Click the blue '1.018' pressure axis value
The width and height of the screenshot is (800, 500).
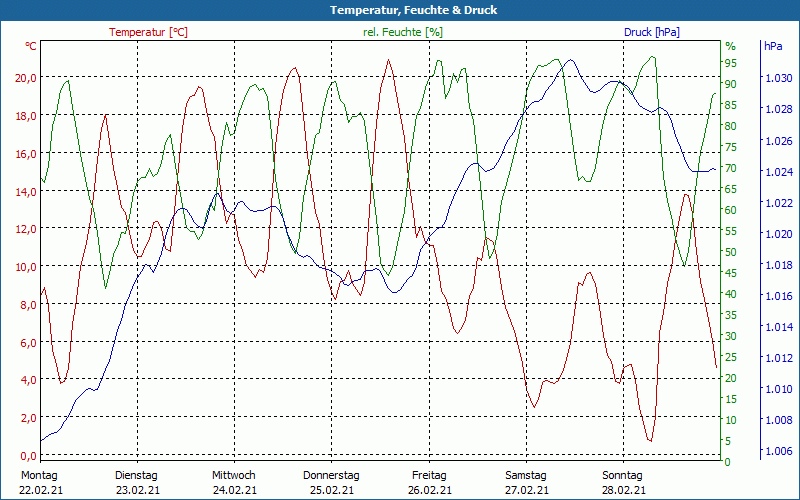[x=779, y=265]
